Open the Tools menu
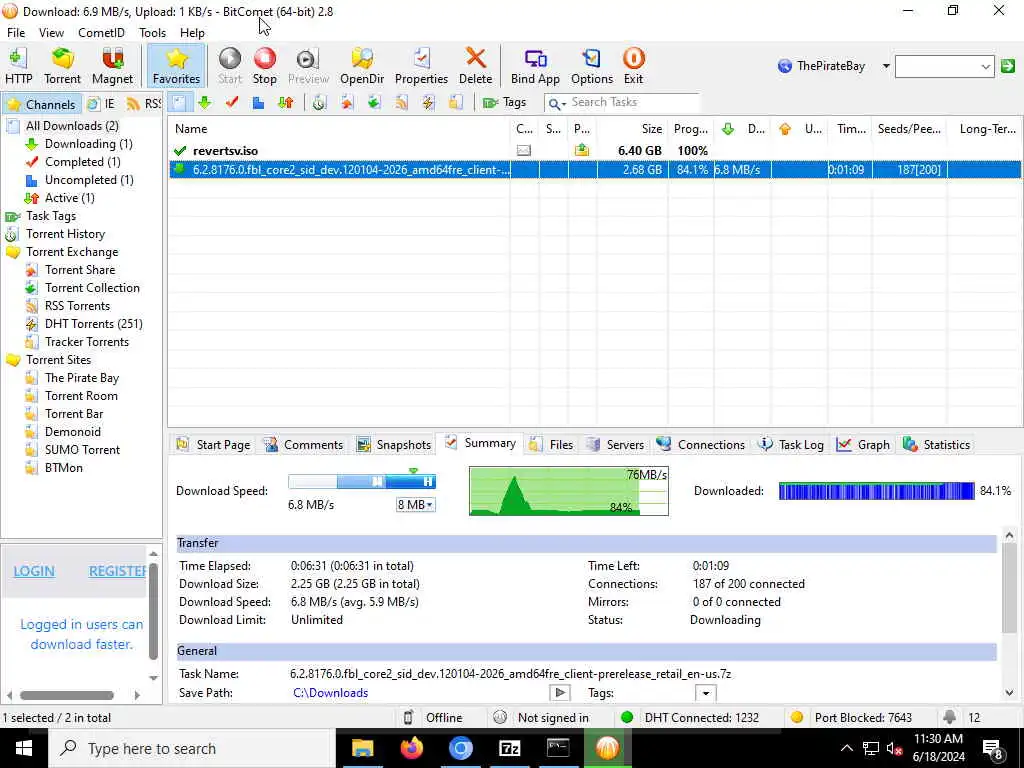Viewport: 1024px width, 768px height. [152, 33]
